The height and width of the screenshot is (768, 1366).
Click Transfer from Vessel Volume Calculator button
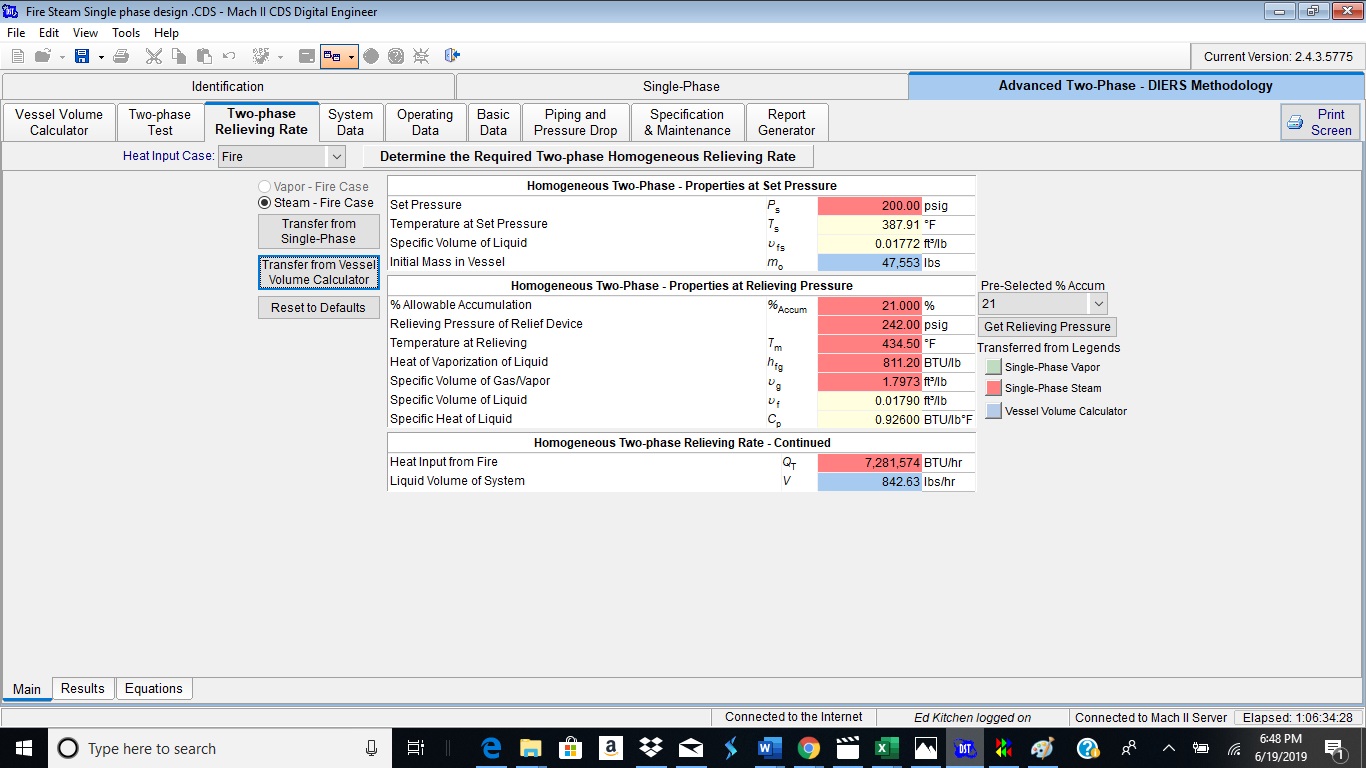319,272
